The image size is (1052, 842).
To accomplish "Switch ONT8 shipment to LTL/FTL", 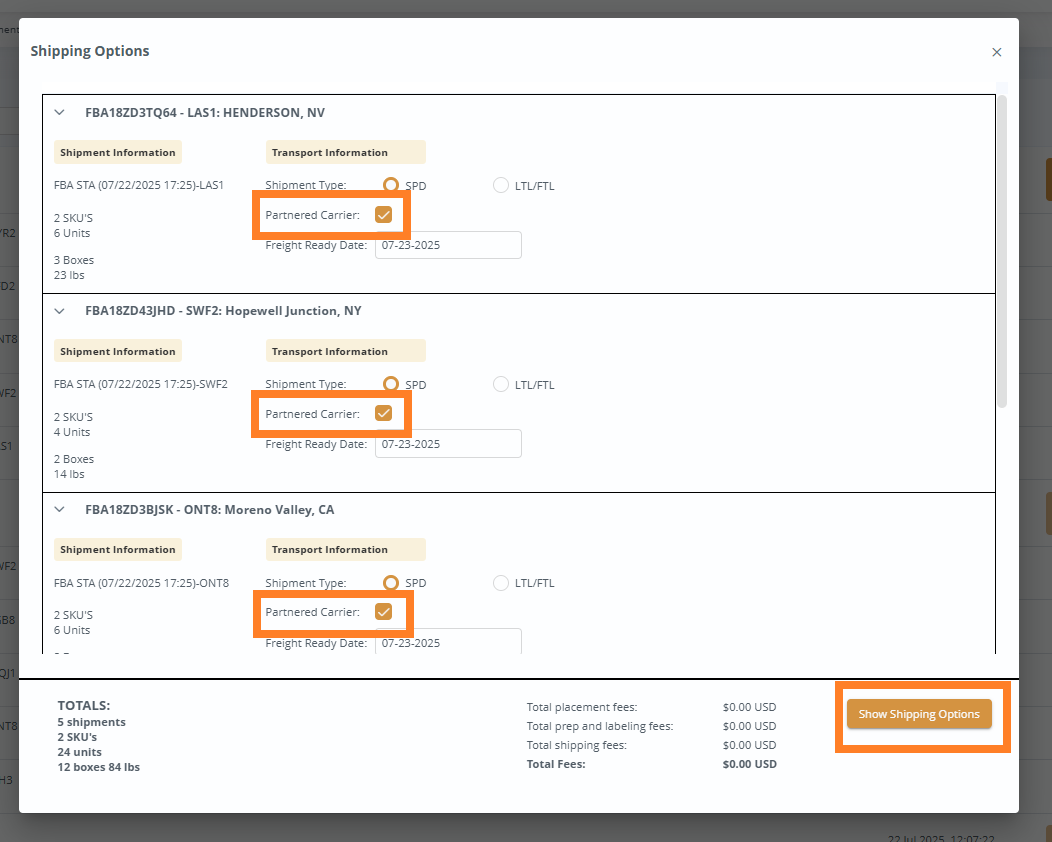I will tap(501, 583).
